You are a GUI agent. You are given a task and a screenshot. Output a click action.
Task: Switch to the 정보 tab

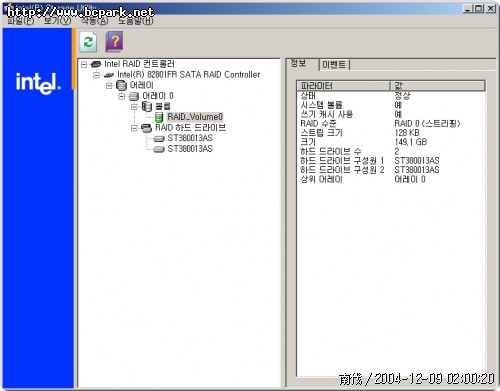(298, 63)
